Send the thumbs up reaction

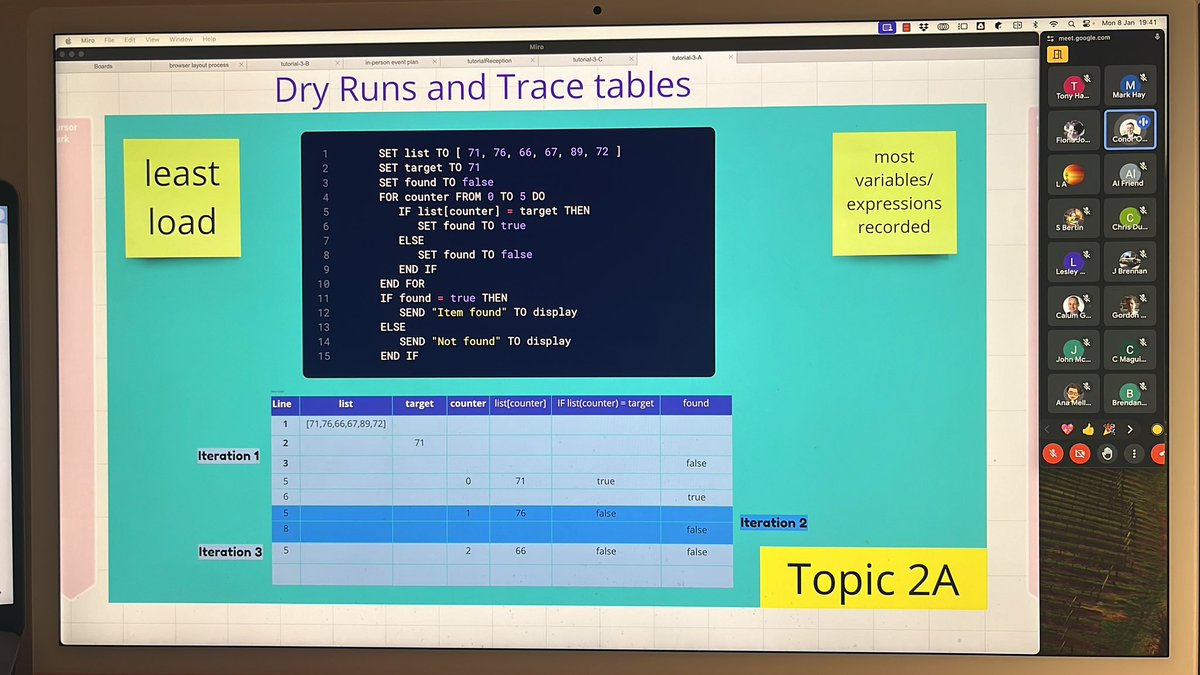1088,428
